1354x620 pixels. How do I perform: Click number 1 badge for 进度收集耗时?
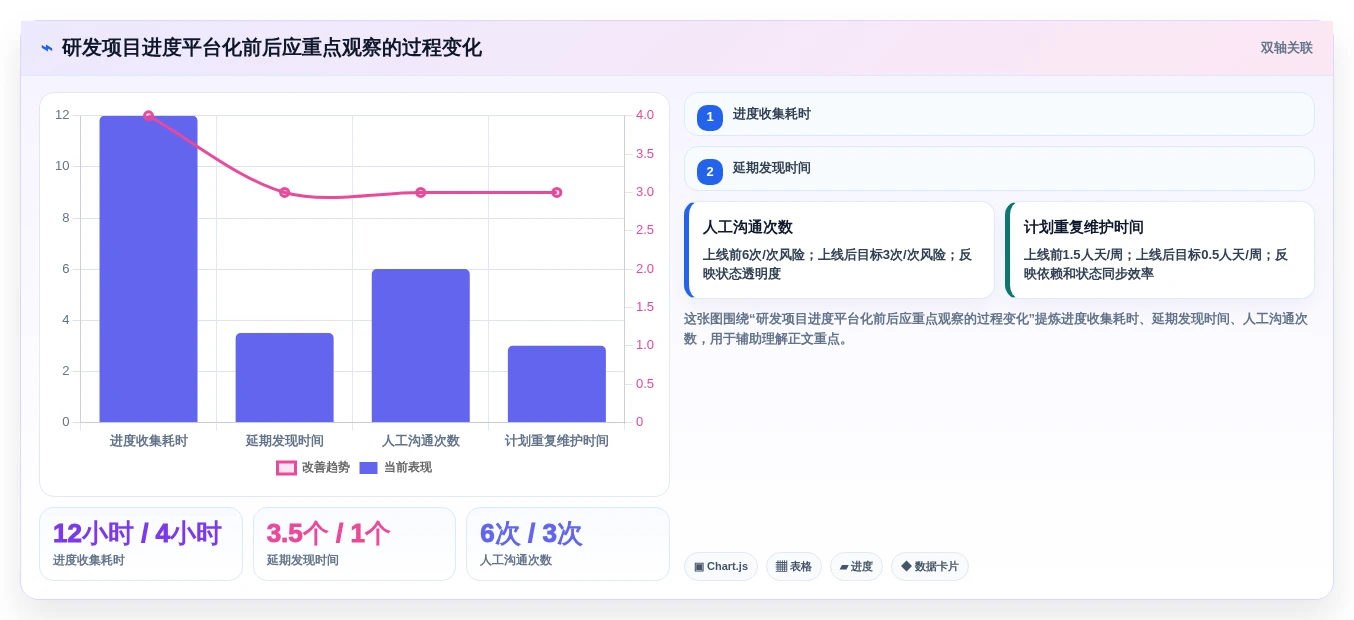[x=710, y=117]
